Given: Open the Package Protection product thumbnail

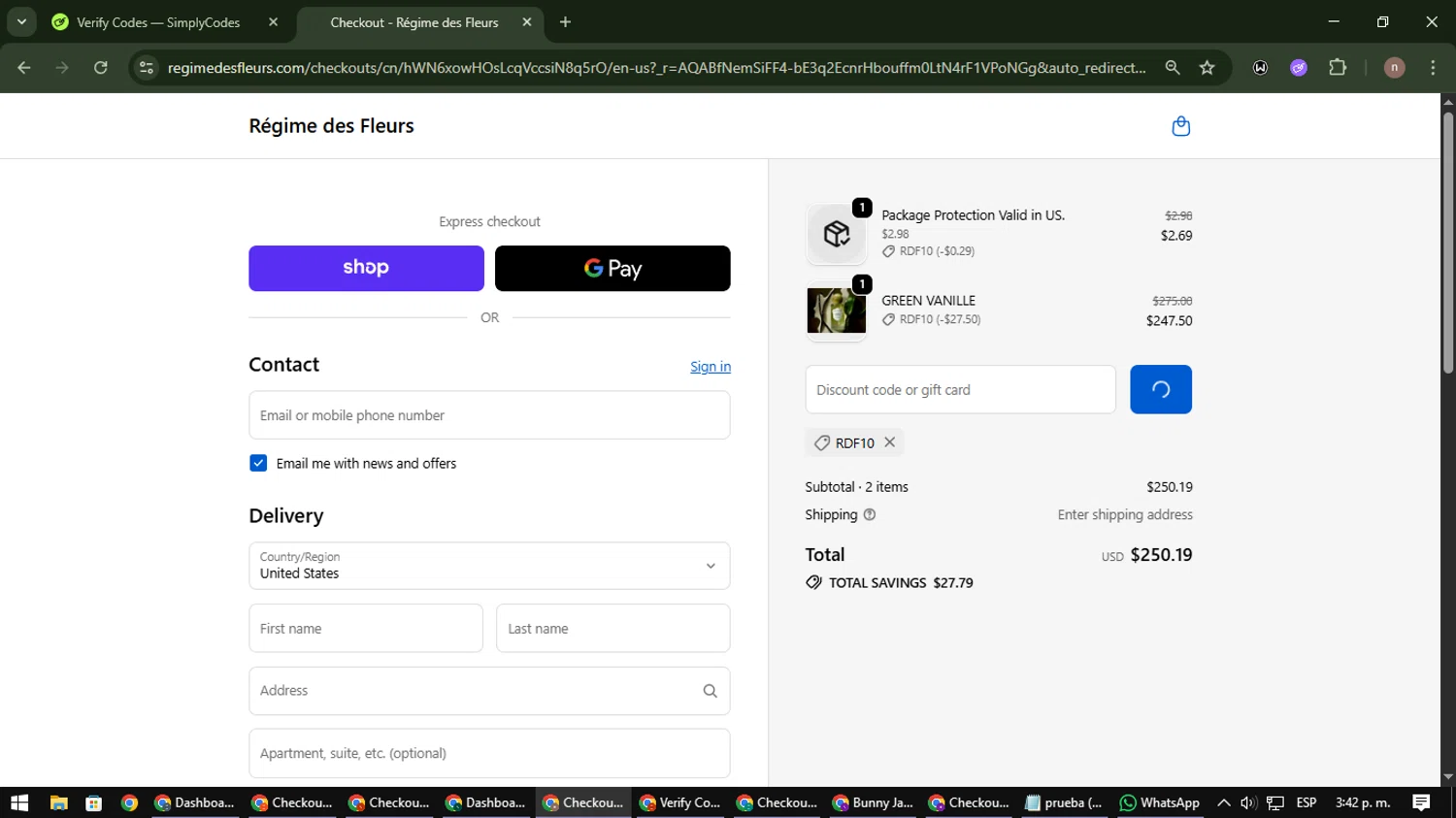Looking at the screenshot, I should tap(836, 234).
